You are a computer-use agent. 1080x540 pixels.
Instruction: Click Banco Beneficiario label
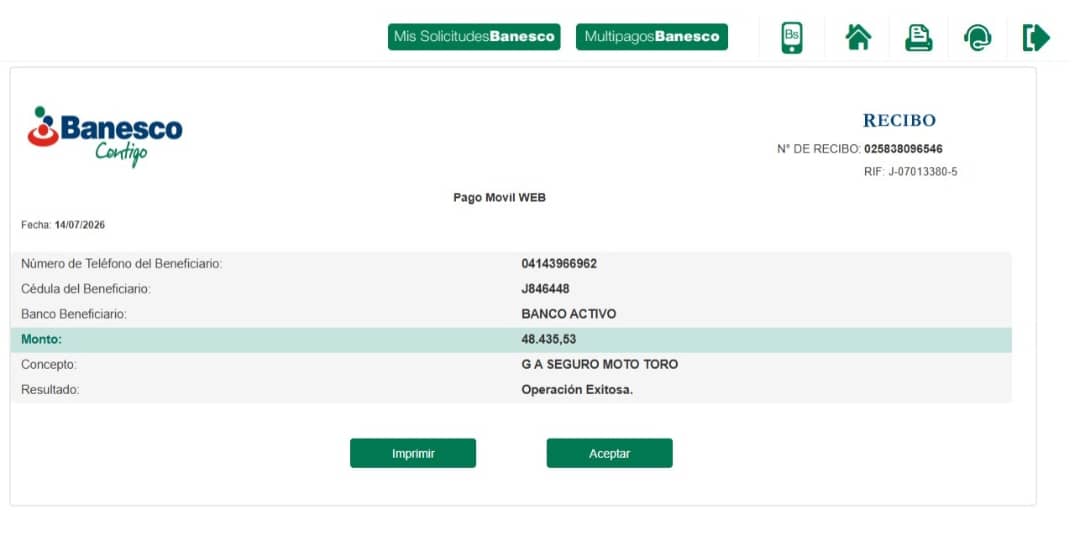tap(74, 314)
